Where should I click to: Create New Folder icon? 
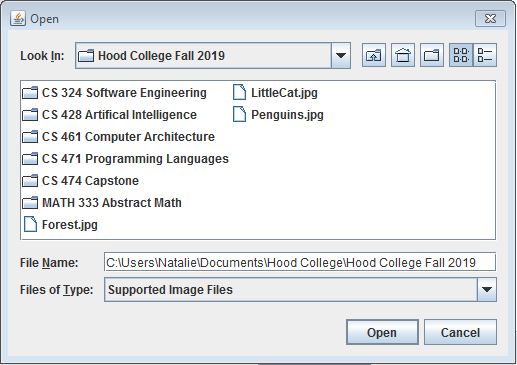click(x=432, y=55)
